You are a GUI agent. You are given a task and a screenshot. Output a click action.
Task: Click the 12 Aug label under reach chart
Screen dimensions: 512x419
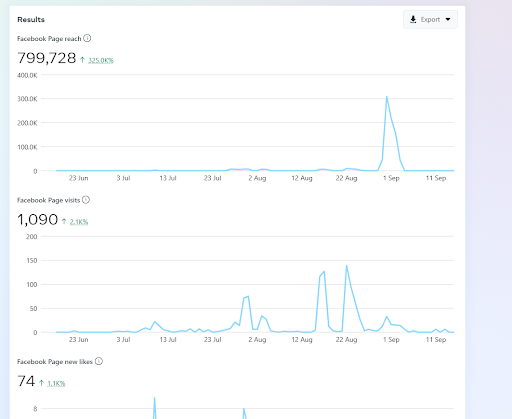click(x=302, y=178)
